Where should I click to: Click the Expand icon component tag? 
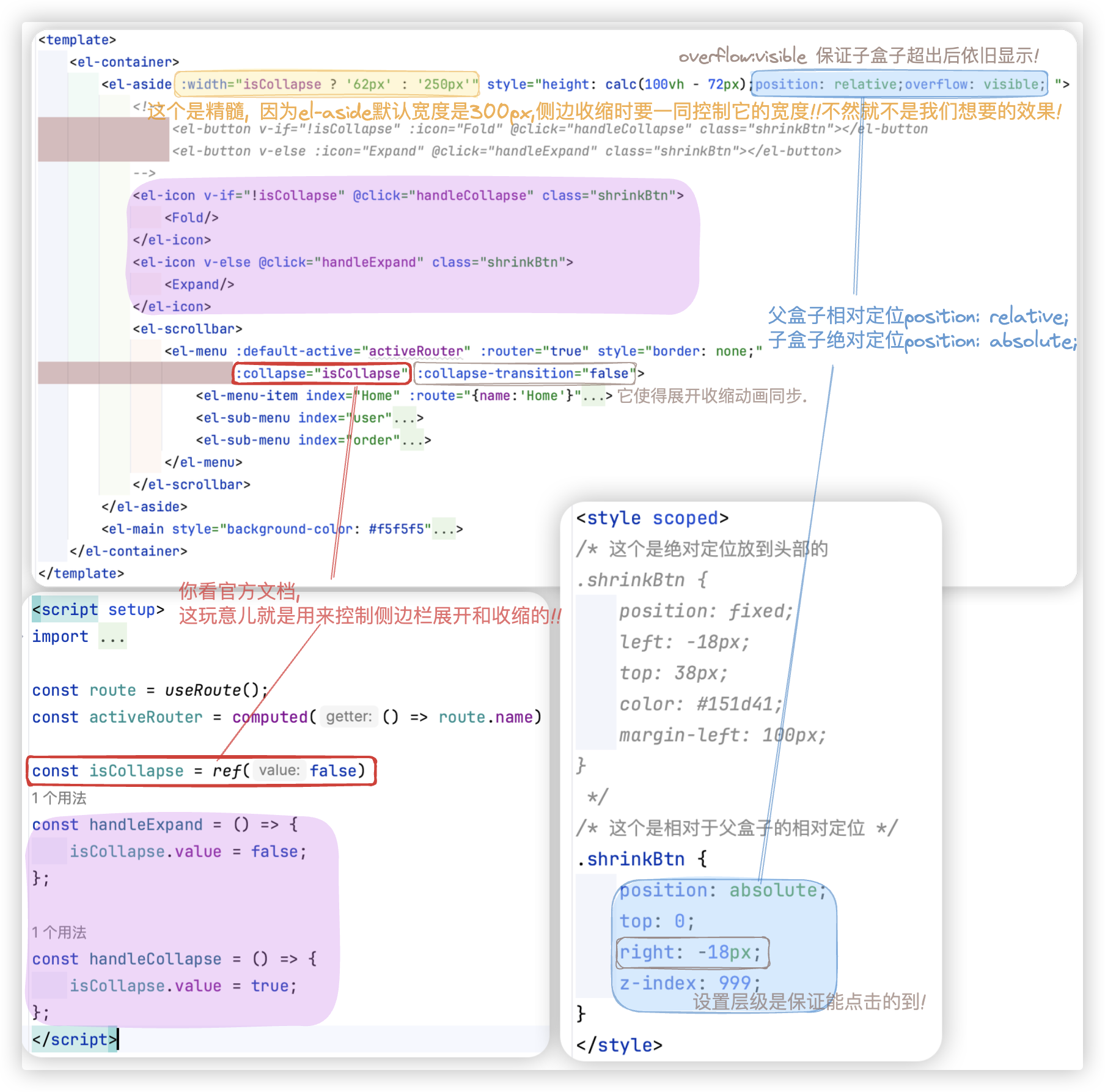[x=199, y=284]
